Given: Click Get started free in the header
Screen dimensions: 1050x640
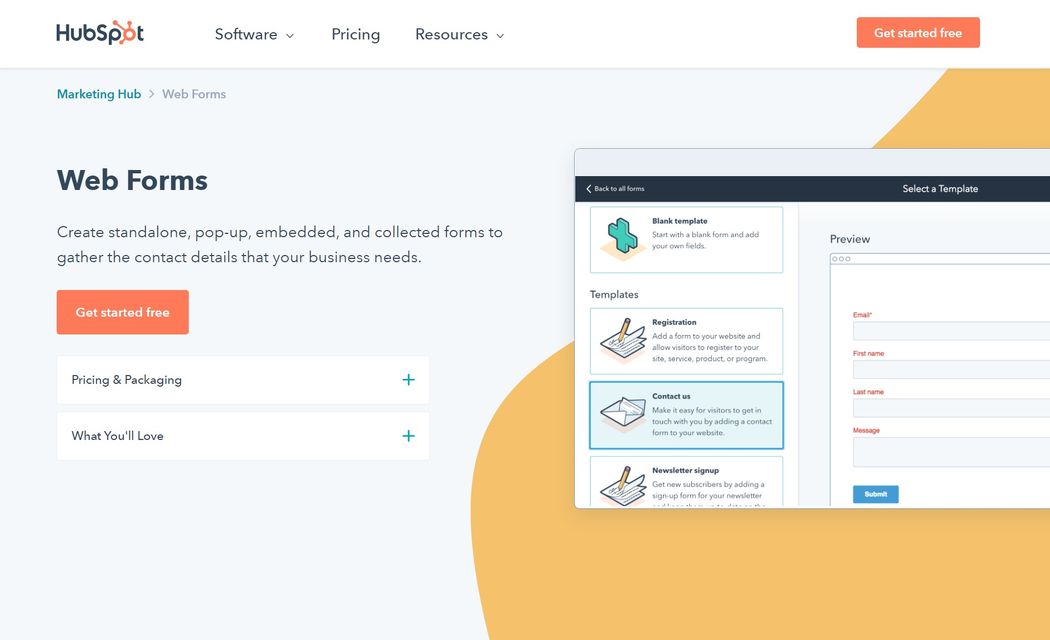Looking at the screenshot, I should click(x=917, y=33).
